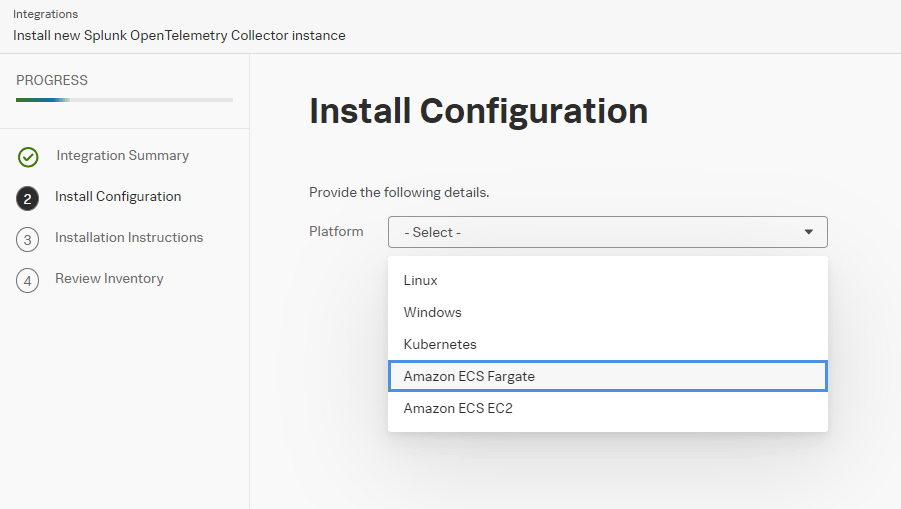
Task: Pick Kubernetes in the dropdown list
Action: tap(607, 344)
